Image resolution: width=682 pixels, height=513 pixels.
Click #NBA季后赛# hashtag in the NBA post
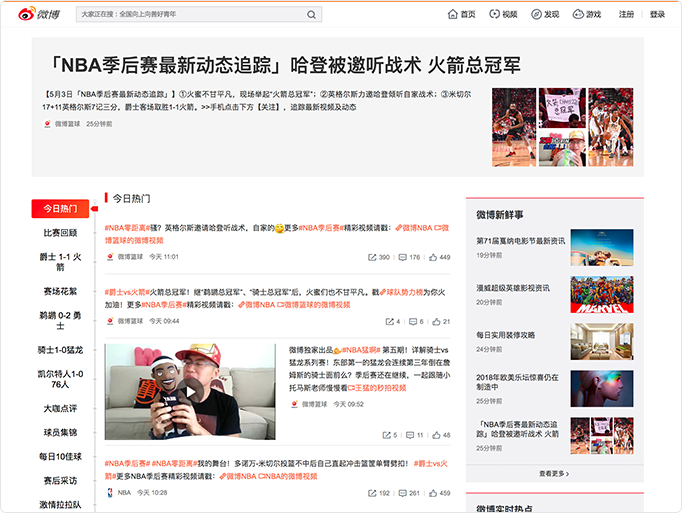point(127,463)
